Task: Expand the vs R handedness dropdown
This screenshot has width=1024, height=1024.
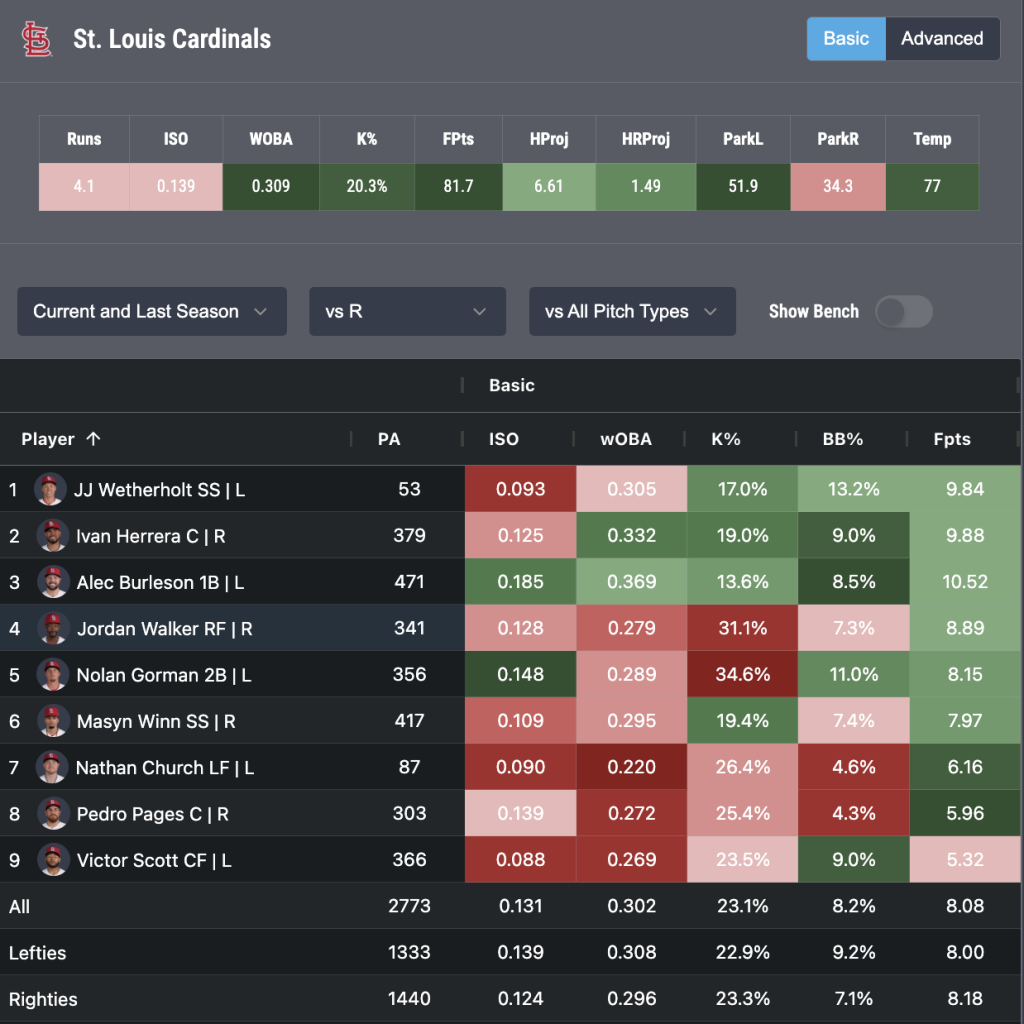Action: pyautogui.click(x=407, y=311)
